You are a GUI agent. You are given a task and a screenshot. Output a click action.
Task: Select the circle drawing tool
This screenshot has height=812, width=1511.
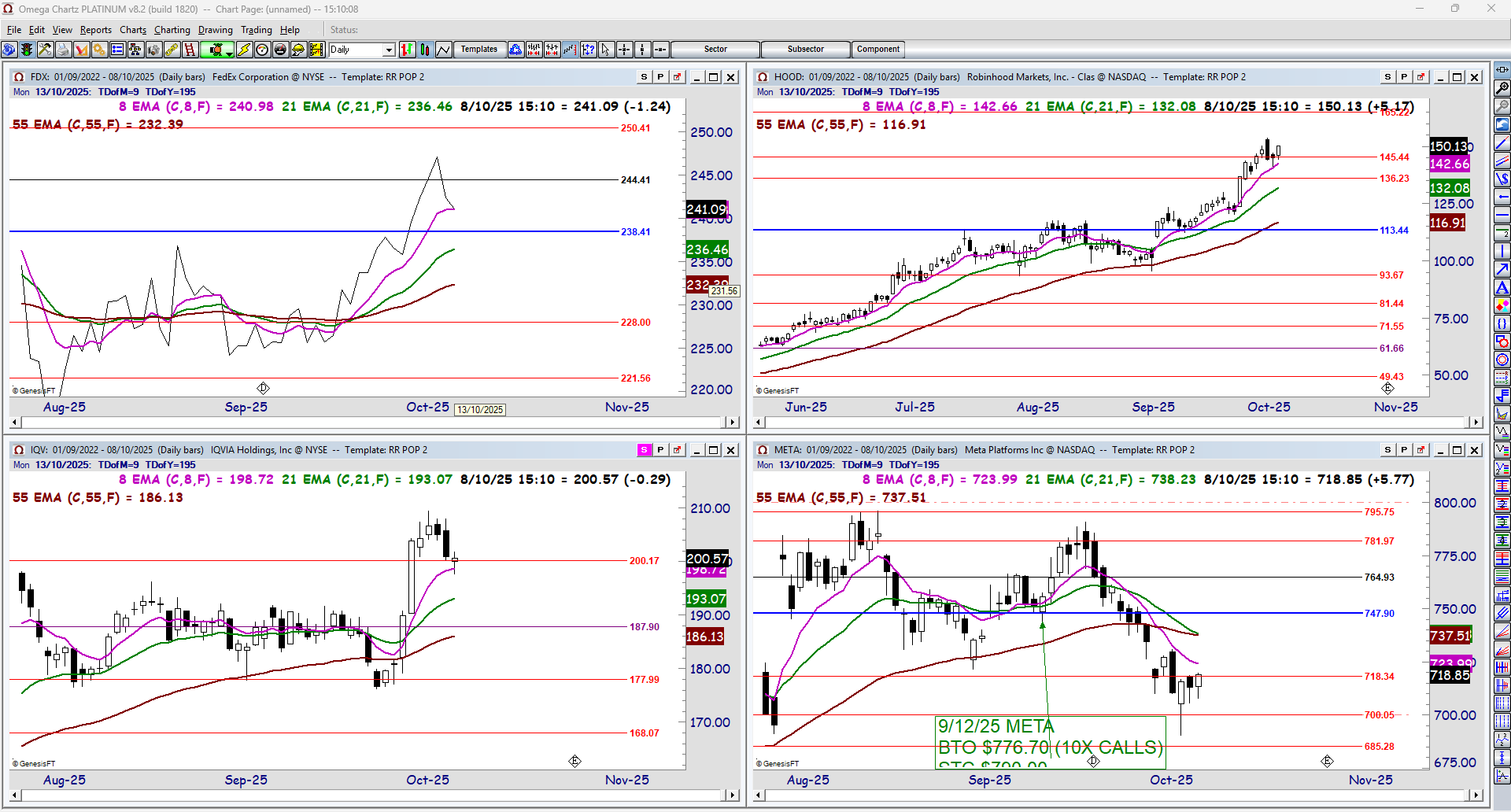coord(1502,360)
